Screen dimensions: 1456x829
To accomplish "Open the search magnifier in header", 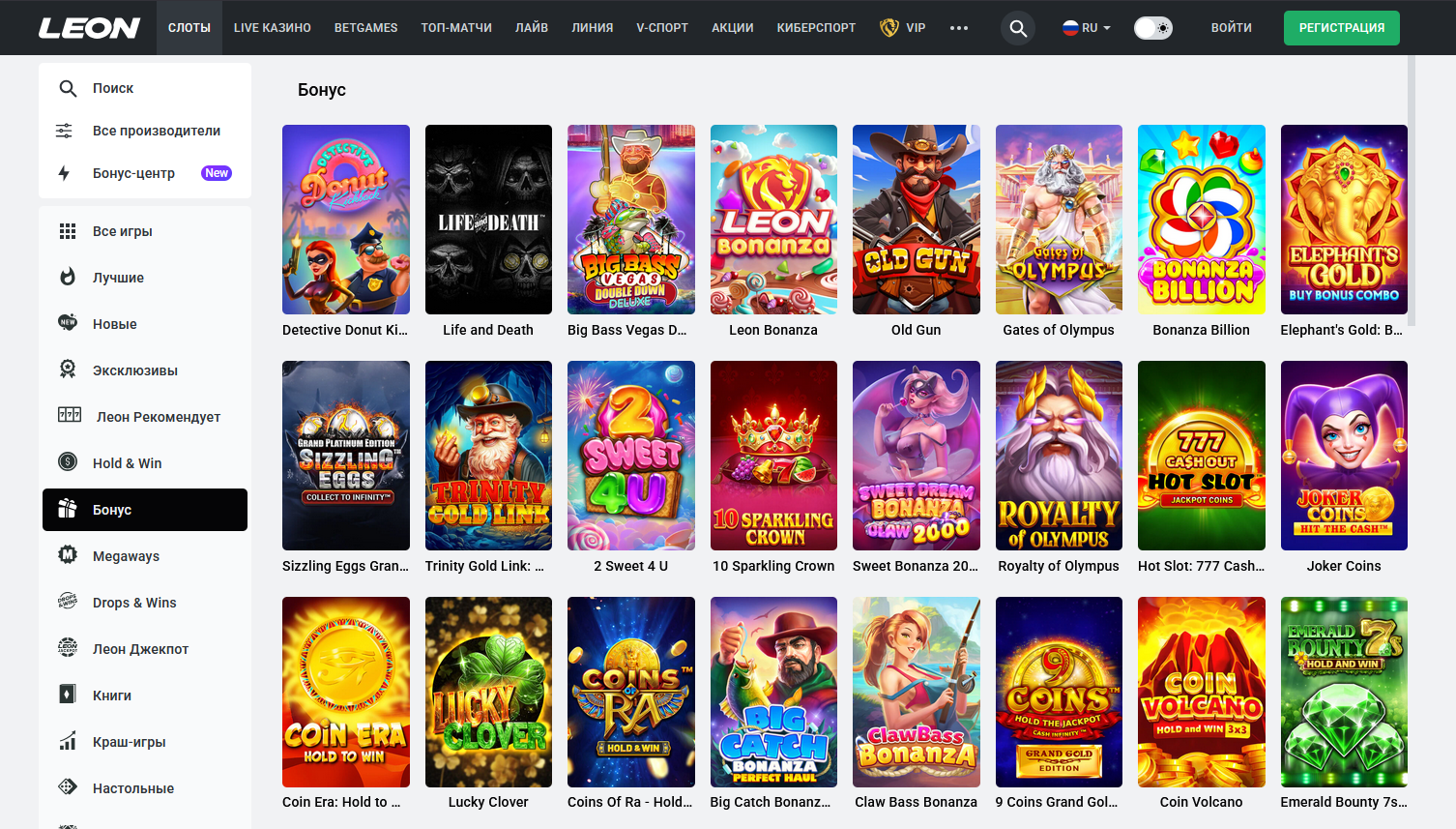I will point(1018,28).
